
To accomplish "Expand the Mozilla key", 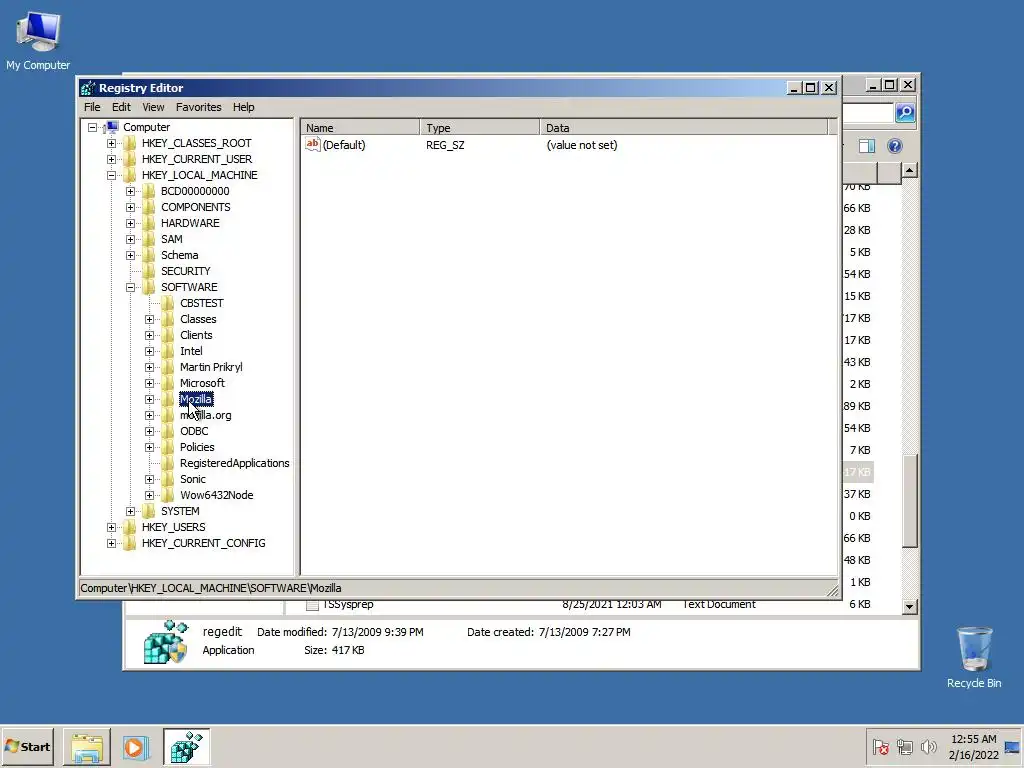I will click(150, 399).
